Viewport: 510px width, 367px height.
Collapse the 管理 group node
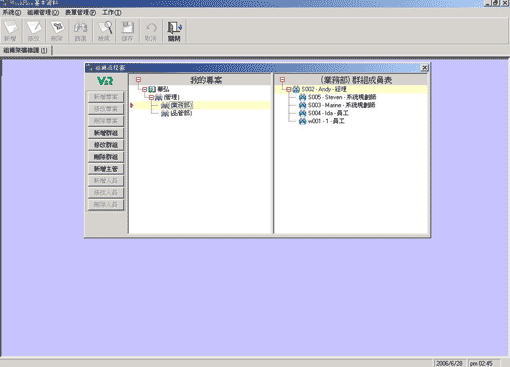[151, 97]
